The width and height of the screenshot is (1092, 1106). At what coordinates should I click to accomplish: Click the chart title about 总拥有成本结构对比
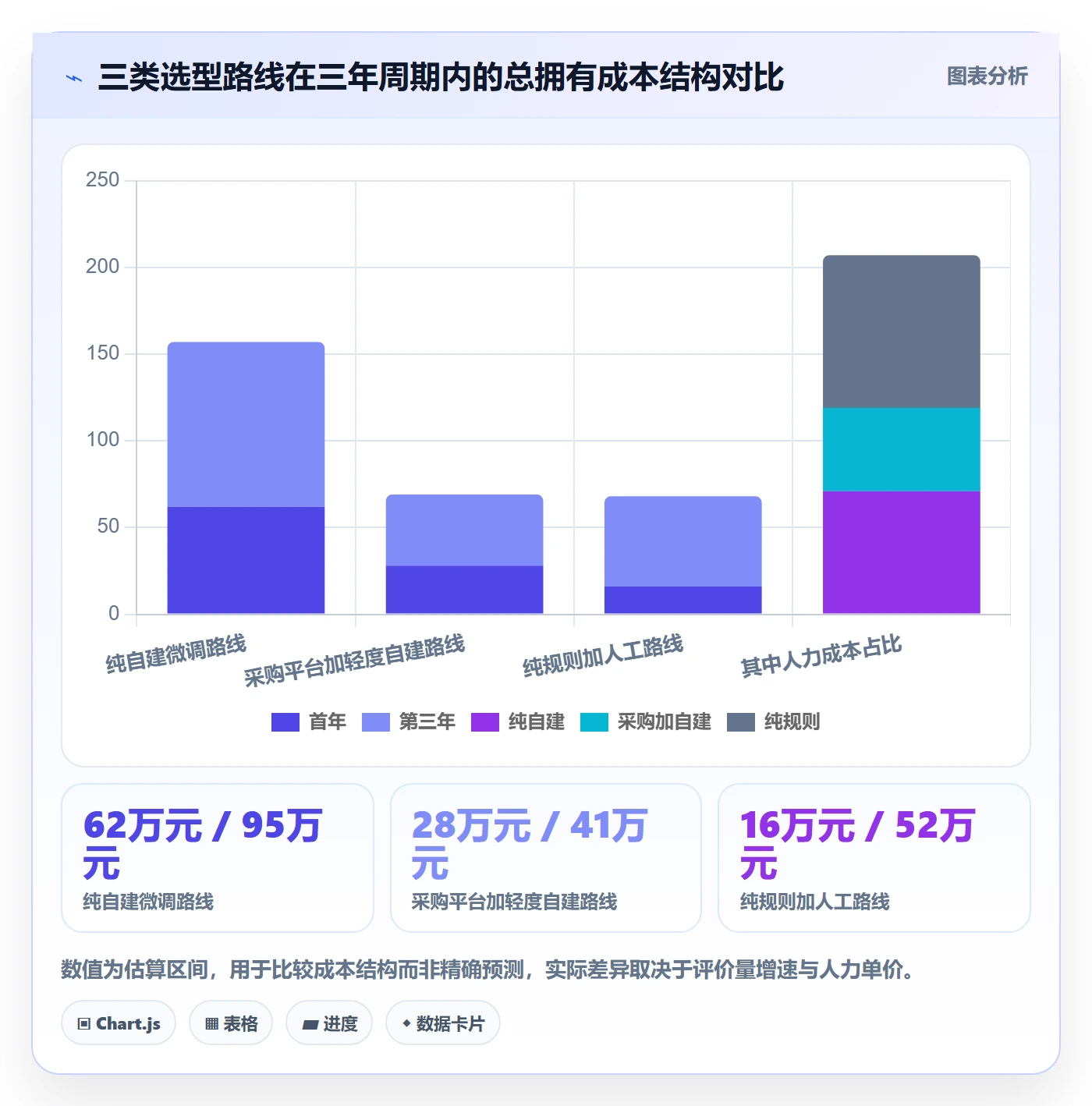441,77
